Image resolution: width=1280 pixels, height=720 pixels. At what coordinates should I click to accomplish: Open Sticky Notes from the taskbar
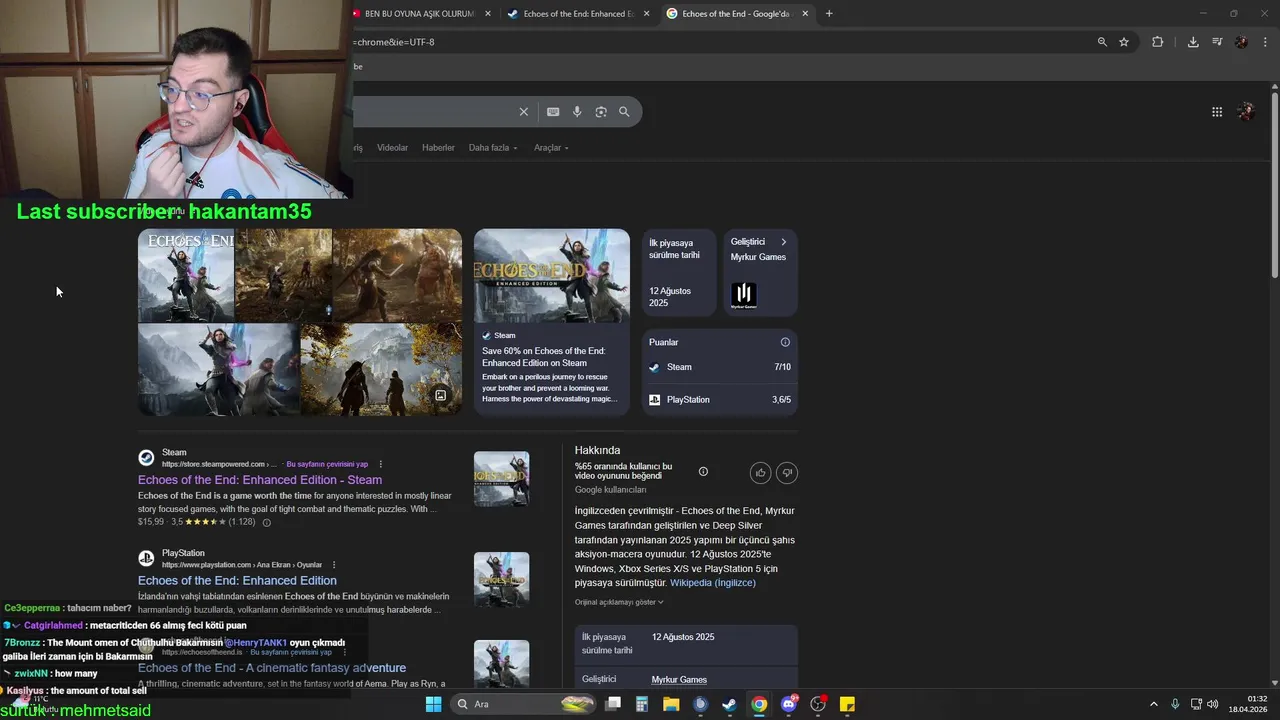point(847,704)
